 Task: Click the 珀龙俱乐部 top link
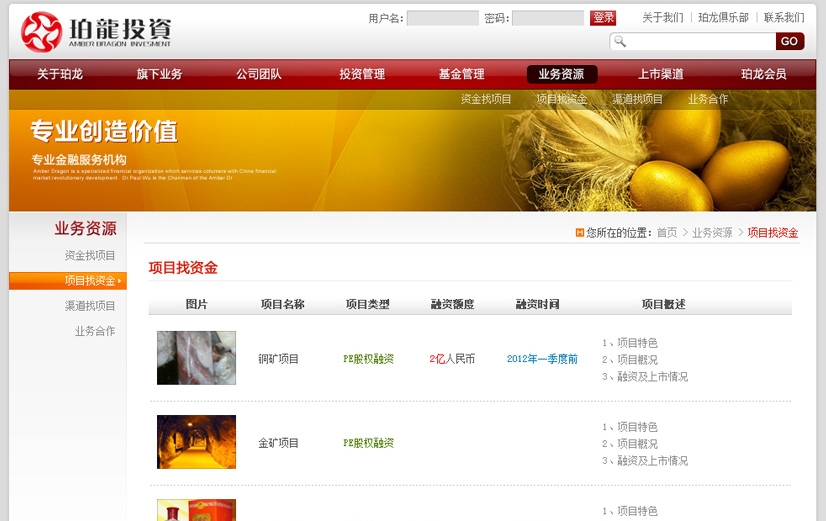[723, 18]
